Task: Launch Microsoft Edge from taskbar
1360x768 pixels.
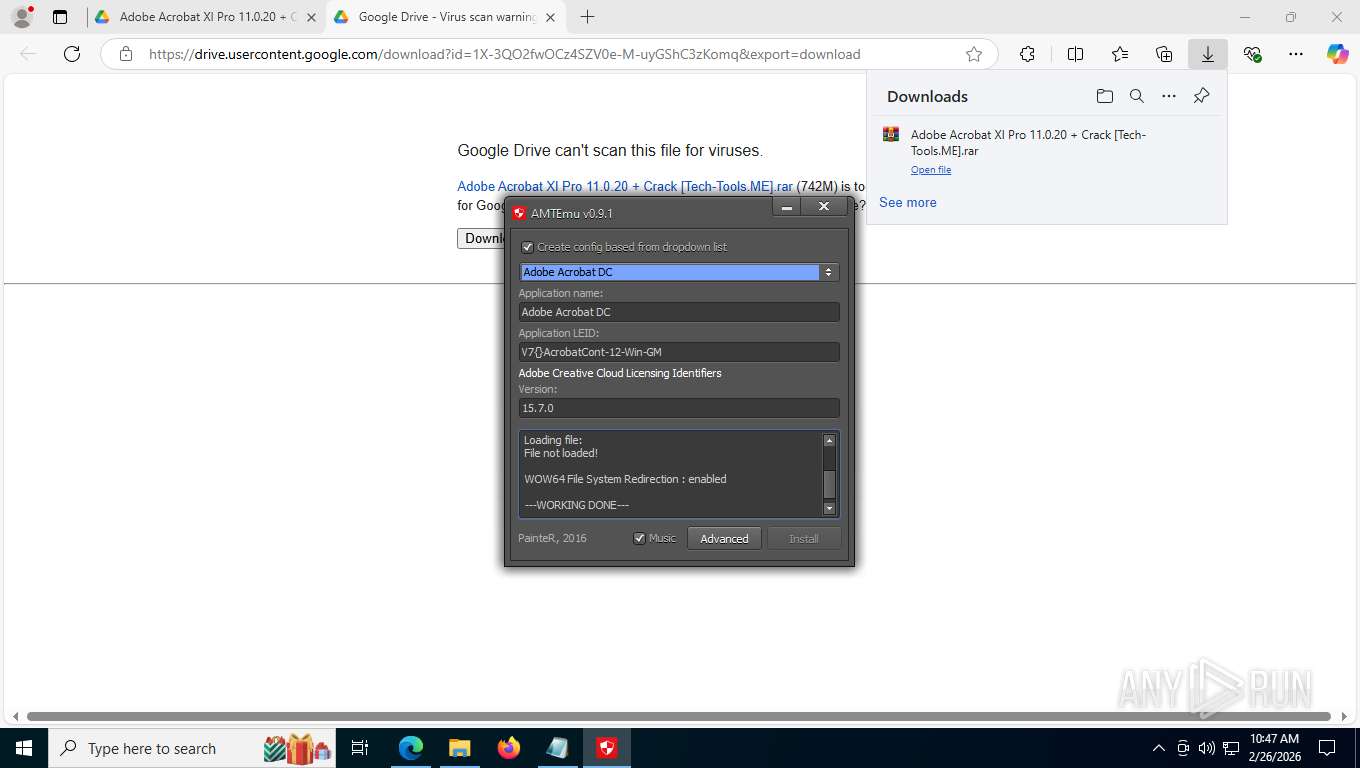Action: point(411,748)
